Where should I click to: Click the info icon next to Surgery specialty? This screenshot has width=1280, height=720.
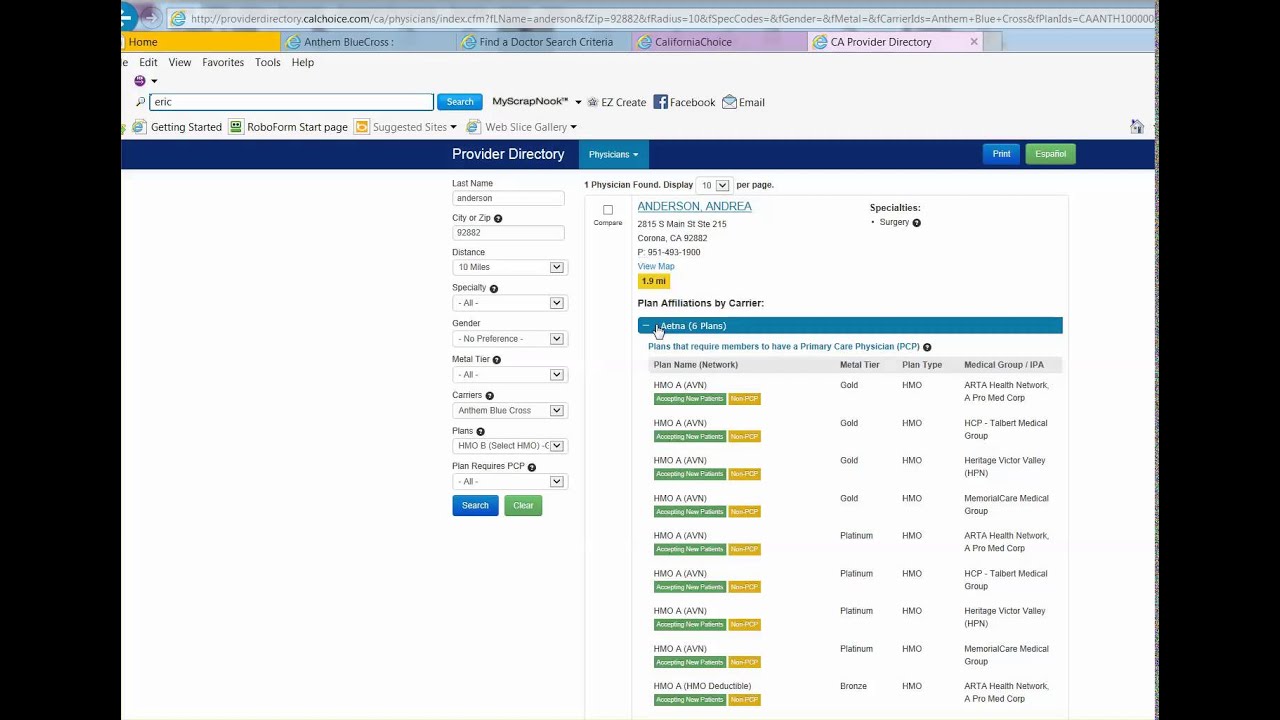pyautogui.click(x=916, y=223)
